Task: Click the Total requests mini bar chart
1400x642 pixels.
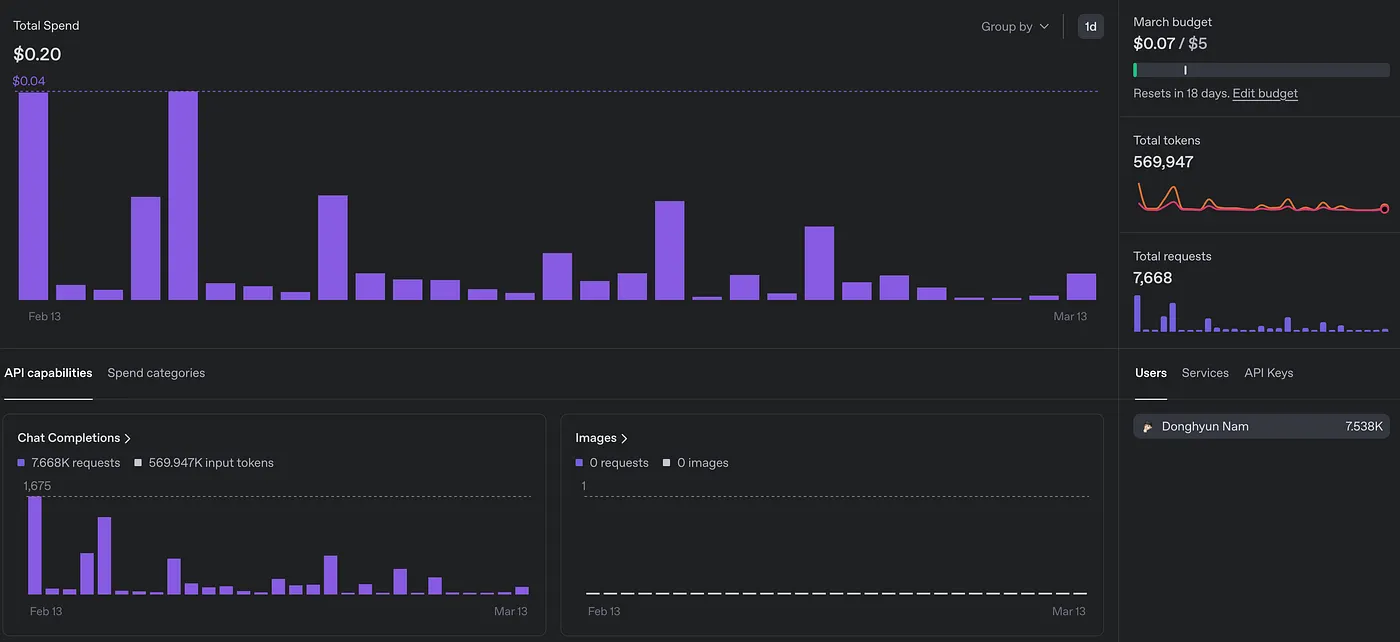Action: [1260, 313]
